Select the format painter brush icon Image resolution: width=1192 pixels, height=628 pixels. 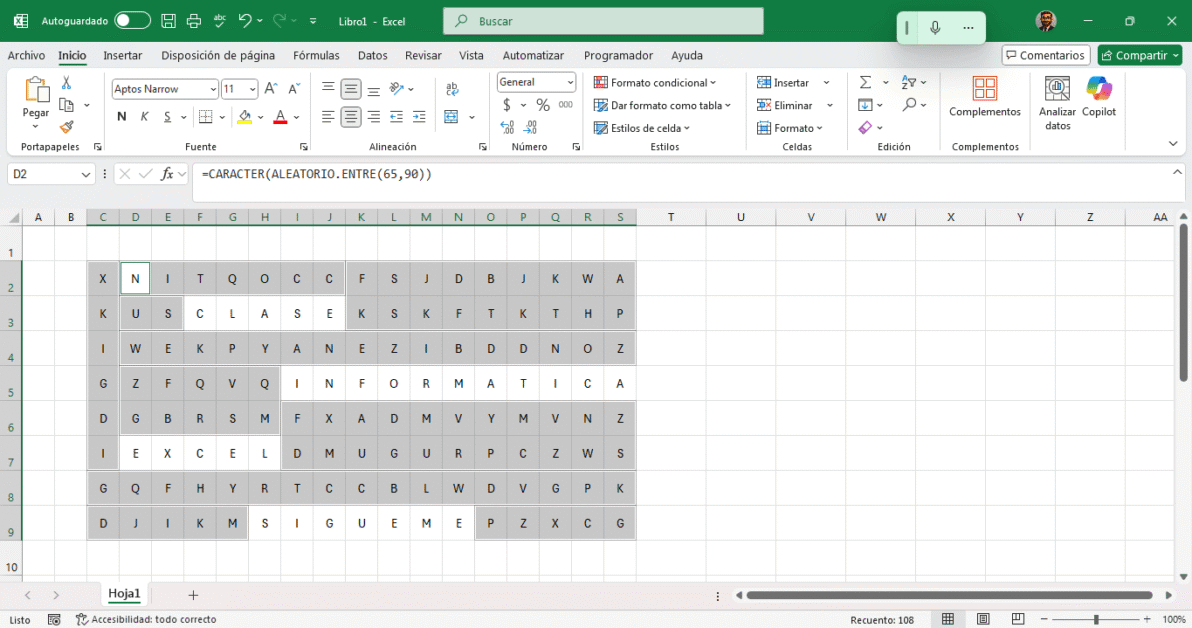[x=67, y=127]
